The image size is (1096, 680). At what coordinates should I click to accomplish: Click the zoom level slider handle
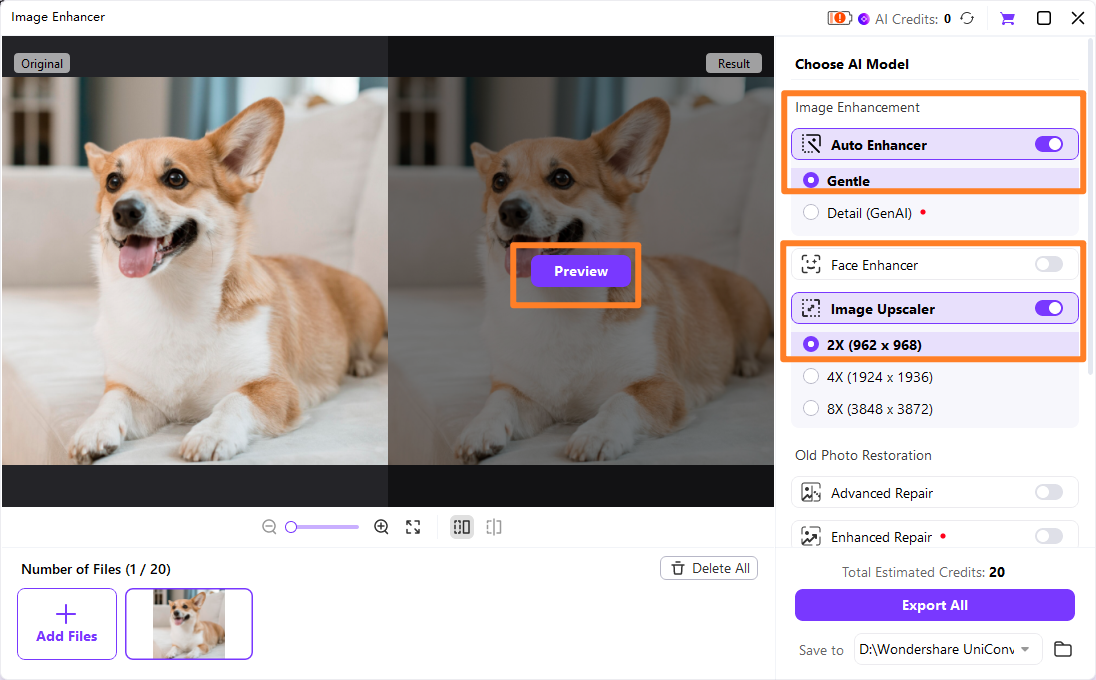tap(291, 527)
